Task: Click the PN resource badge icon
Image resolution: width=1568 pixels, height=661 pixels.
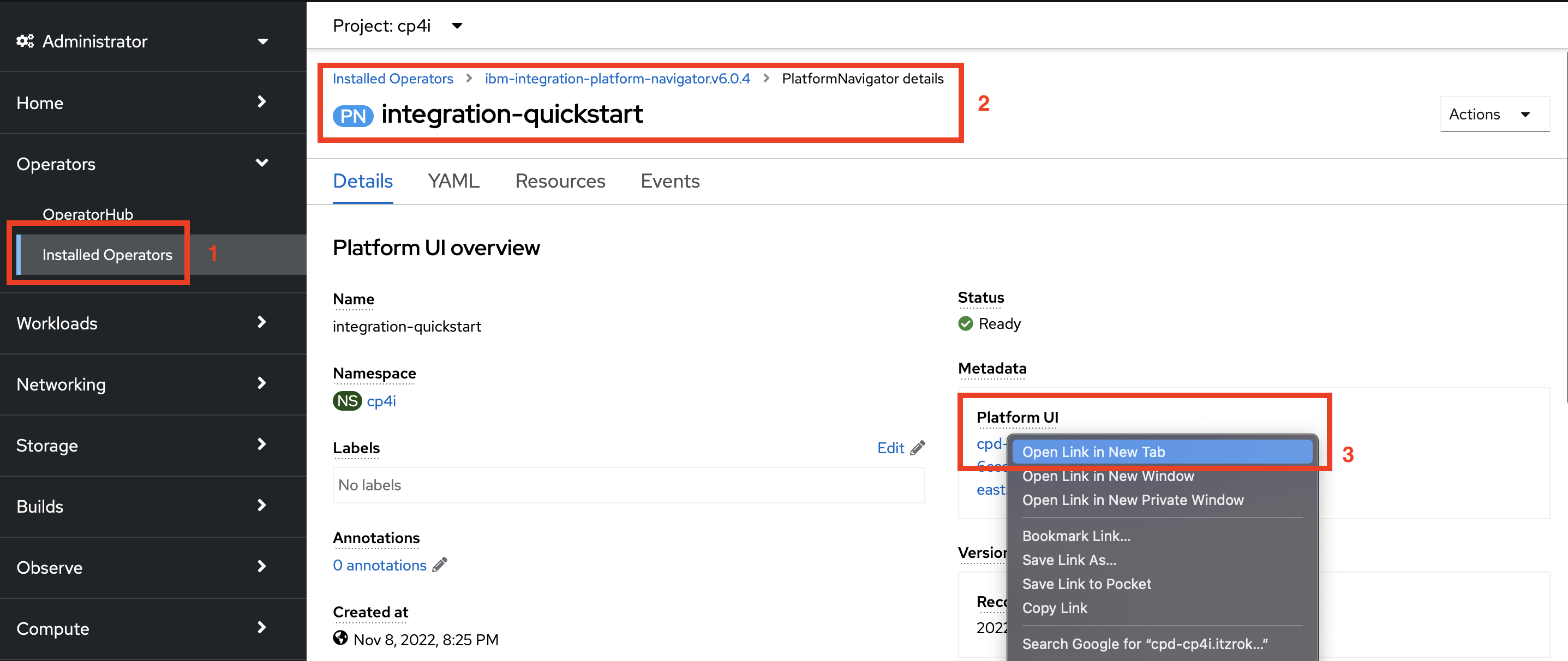Action: coord(353,116)
